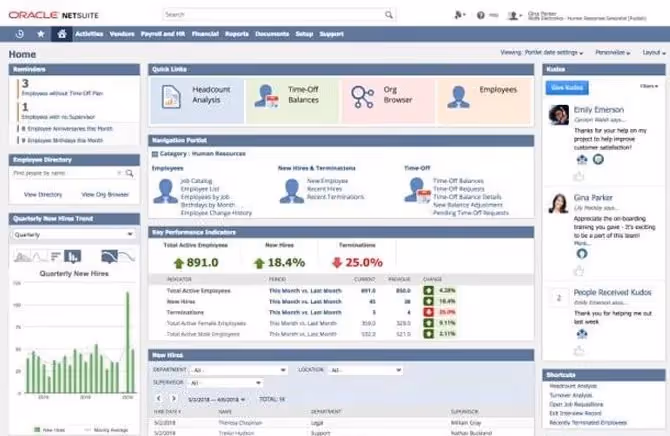Click Gina Parker's profile photo
Screen dimensions: 670x436
[x=558, y=203]
